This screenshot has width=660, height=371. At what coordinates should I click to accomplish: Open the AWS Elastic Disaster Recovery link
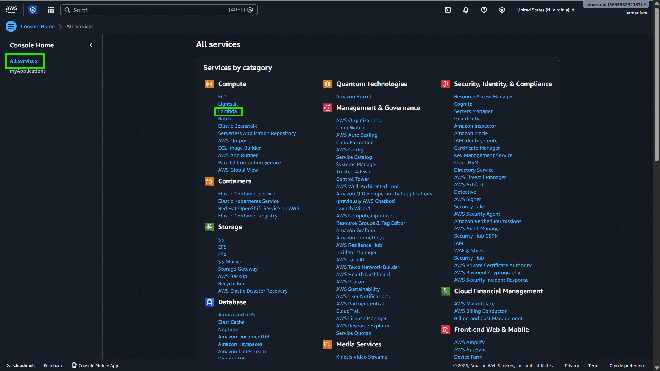pyautogui.click(x=253, y=291)
